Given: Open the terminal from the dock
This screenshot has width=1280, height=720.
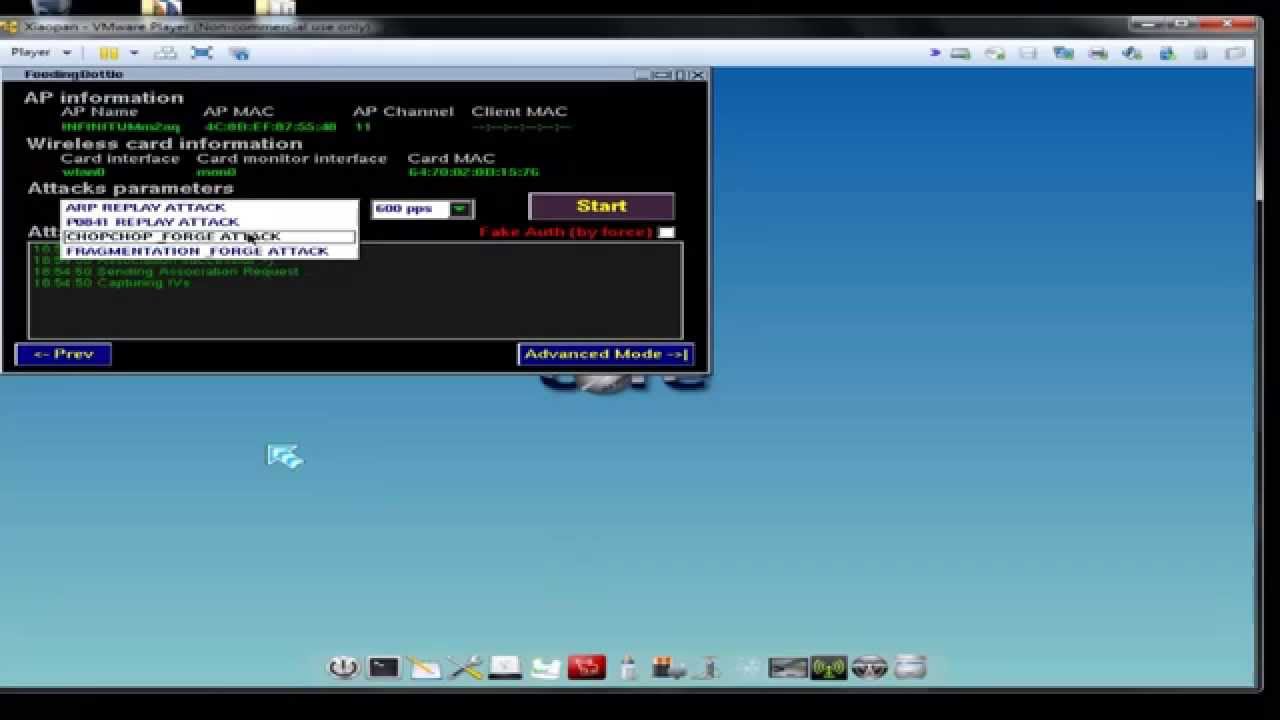Looking at the screenshot, I should pos(384,667).
